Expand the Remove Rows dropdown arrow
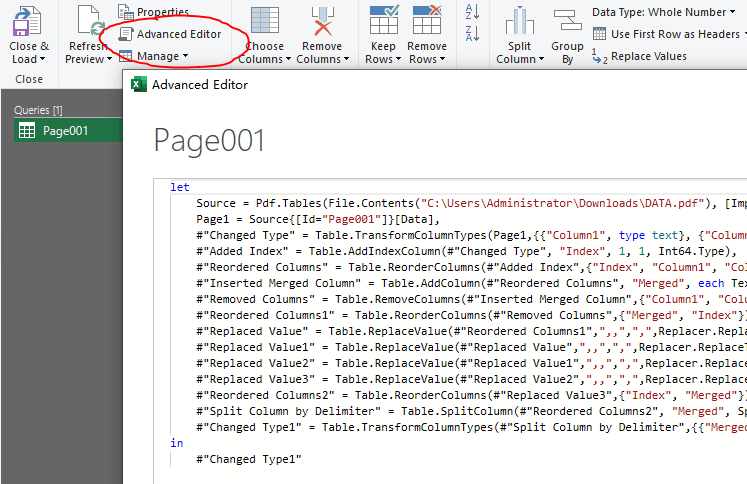Image resolution: width=747 pixels, height=484 pixels. tap(443, 59)
